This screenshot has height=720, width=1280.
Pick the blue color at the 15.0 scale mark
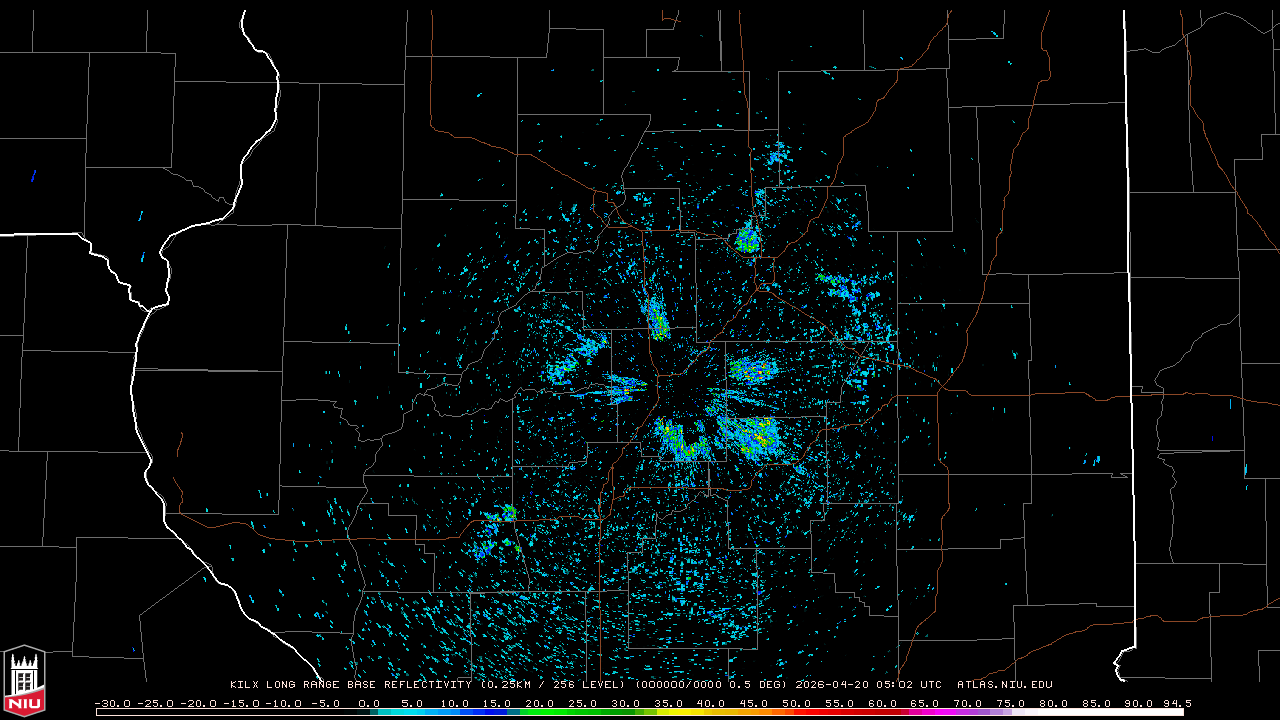497,712
